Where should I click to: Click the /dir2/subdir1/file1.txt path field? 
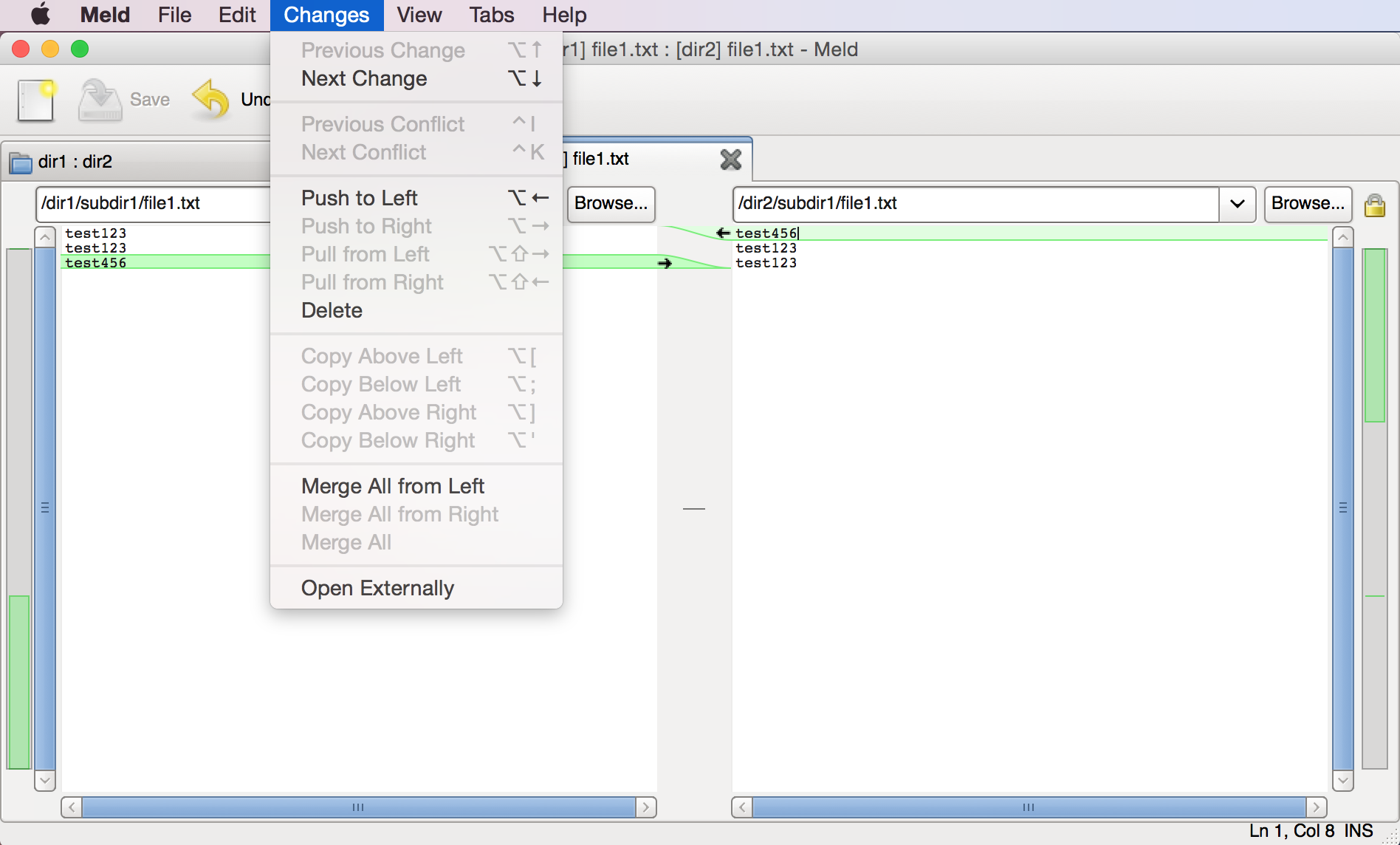pos(975,204)
